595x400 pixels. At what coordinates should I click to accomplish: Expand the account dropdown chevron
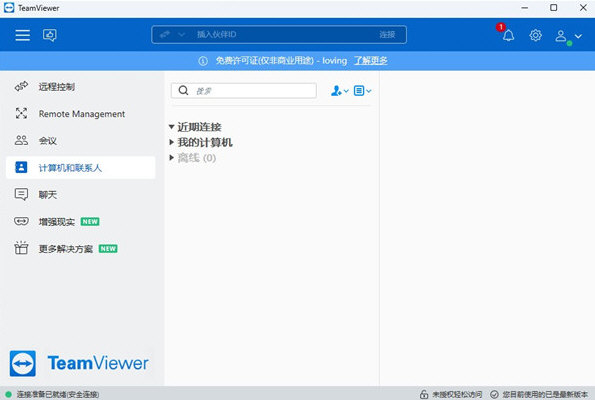tap(578, 36)
